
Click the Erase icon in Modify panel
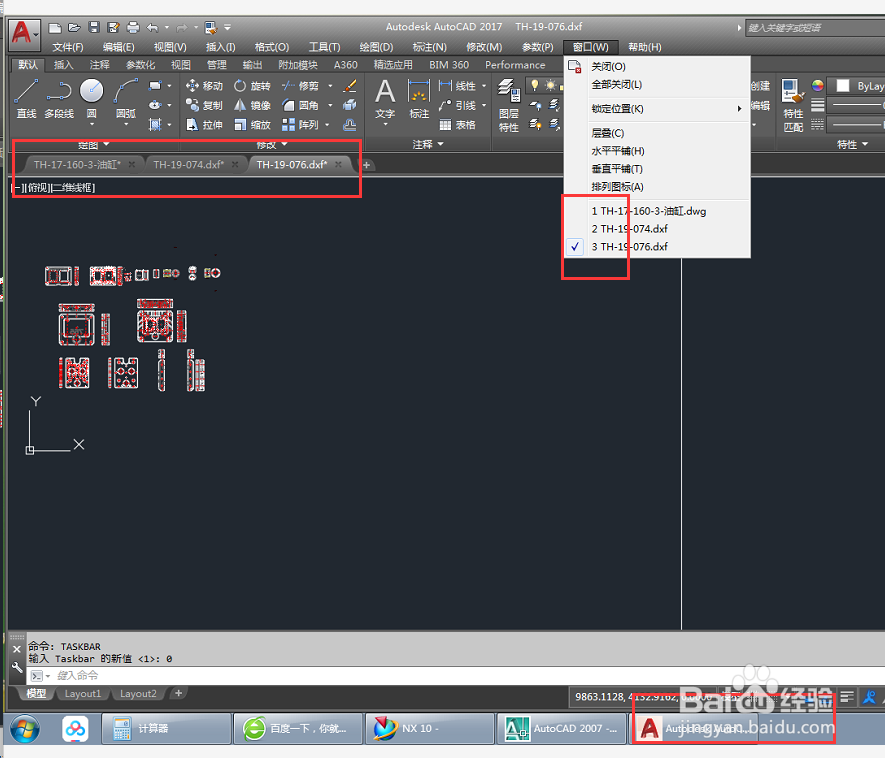350,86
